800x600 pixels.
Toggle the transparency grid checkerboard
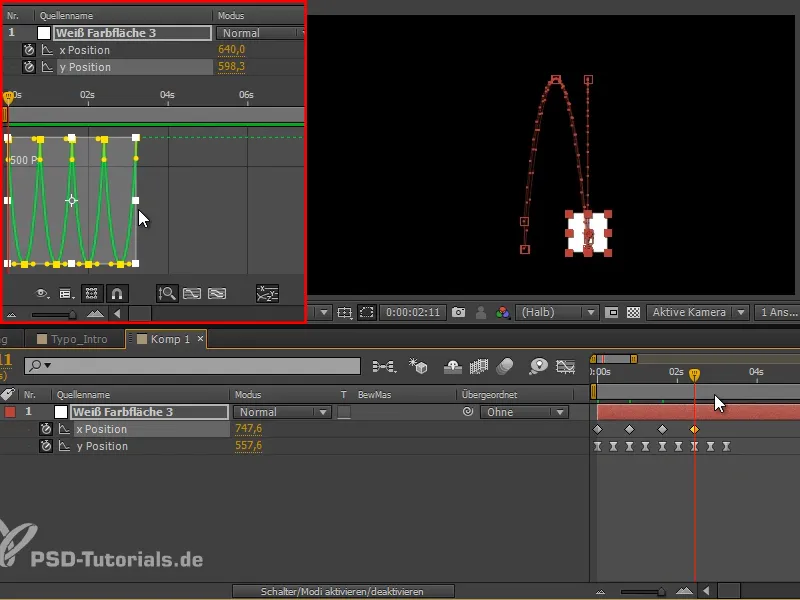click(x=633, y=312)
